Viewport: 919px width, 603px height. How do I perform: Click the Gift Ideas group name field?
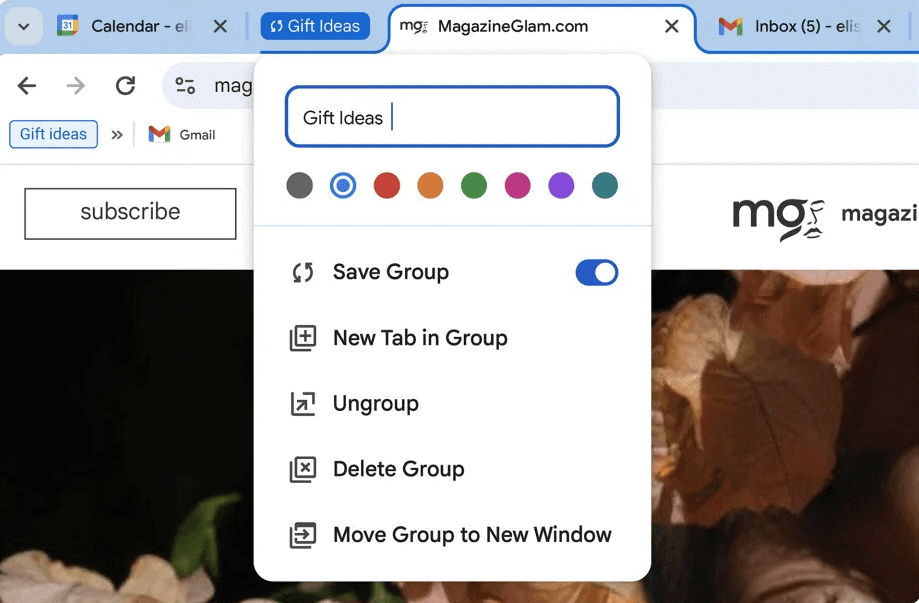point(452,117)
